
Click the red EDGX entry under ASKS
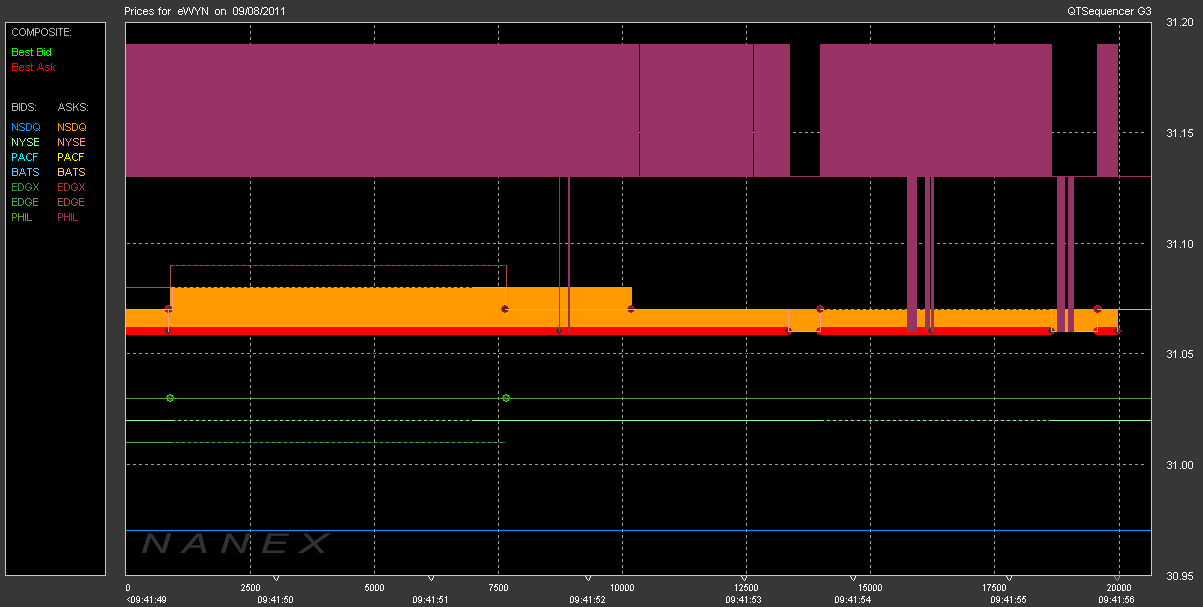click(x=72, y=187)
